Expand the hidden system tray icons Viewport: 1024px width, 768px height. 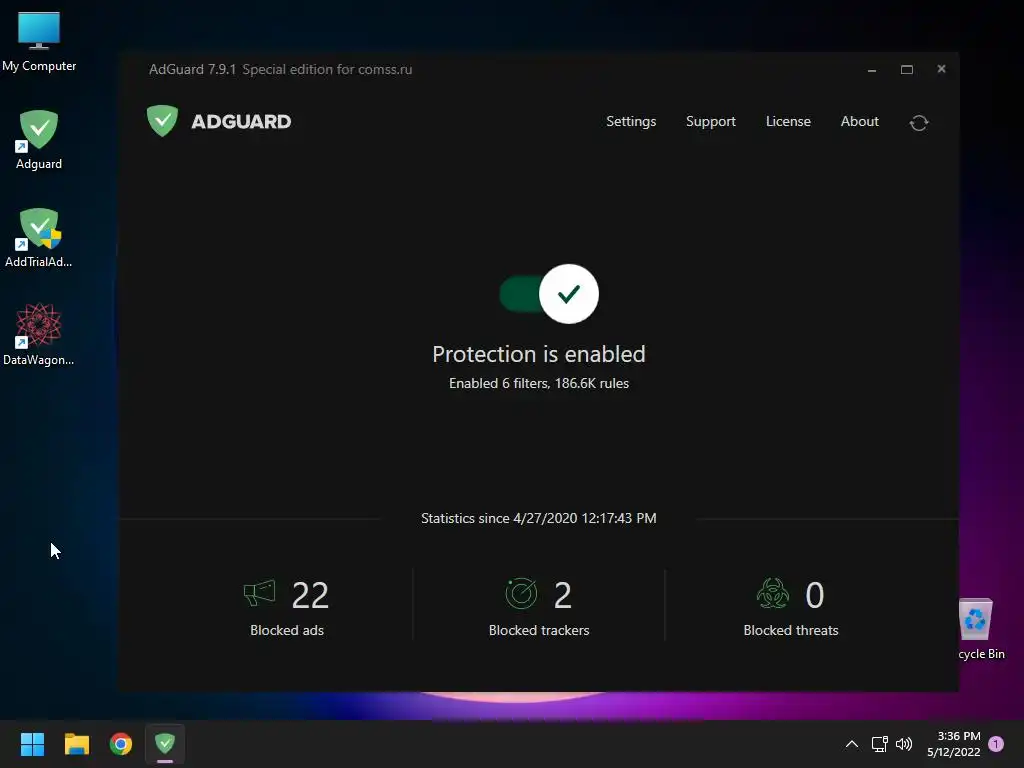[852, 744]
